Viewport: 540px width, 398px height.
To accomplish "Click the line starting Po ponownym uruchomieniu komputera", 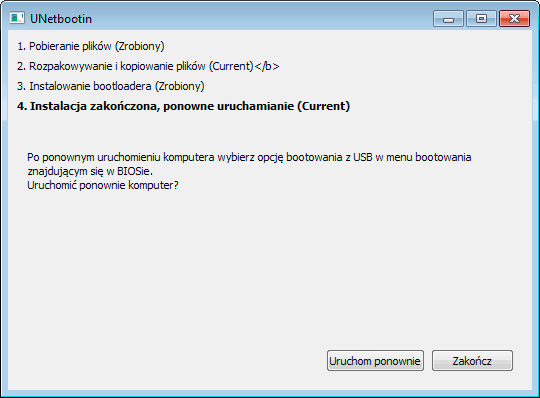I will click(249, 157).
